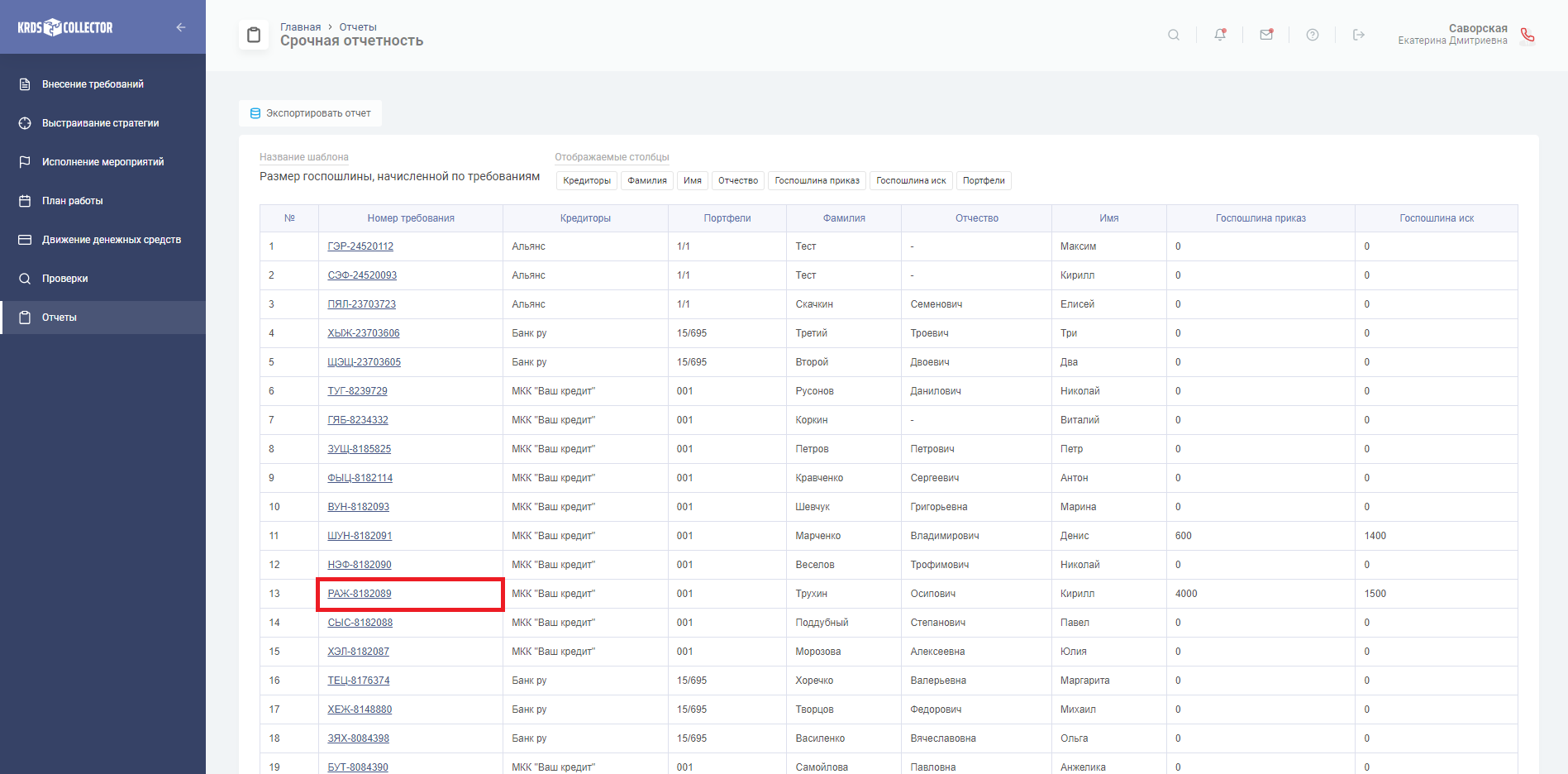This screenshot has width=1568, height=774.
Task: Click the Исполнение мероприятий flag icon
Action: [x=25, y=162]
